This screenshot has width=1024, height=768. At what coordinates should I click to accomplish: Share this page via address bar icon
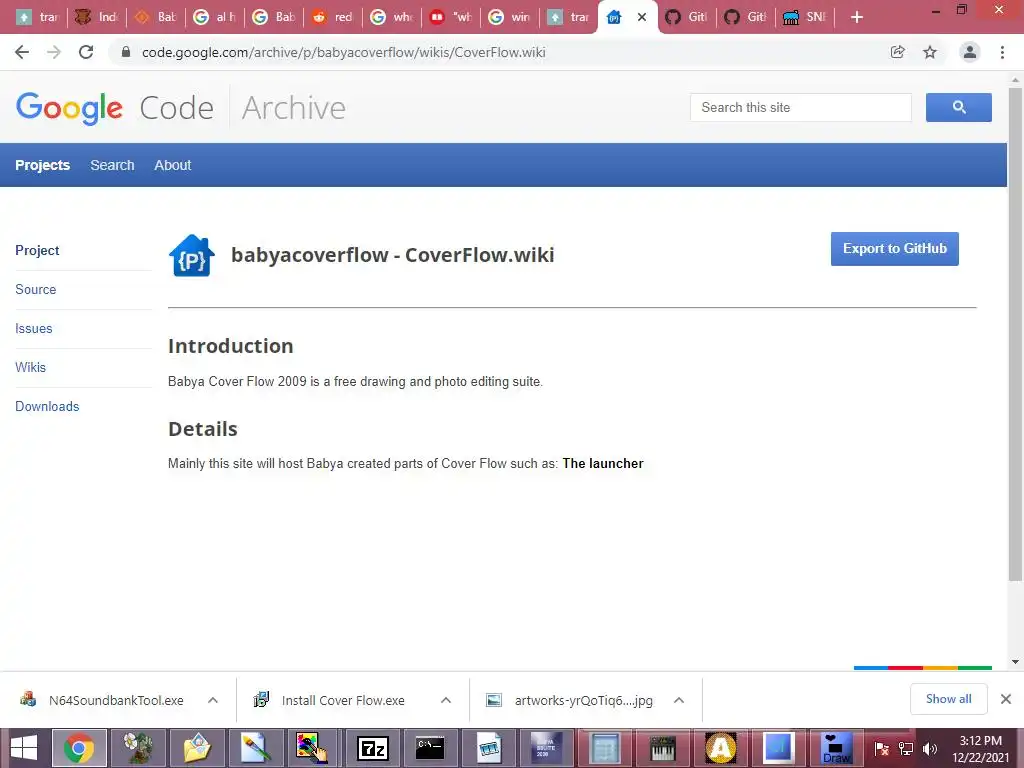(898, 52)
